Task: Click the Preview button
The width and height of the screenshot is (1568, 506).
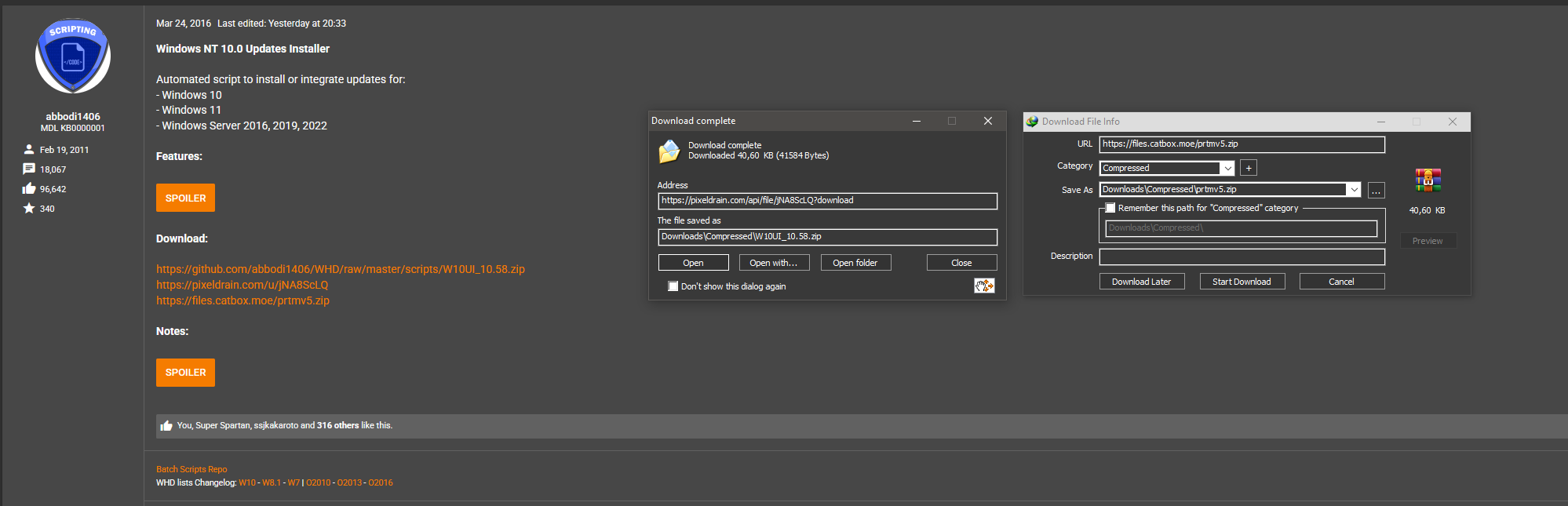Action: click(1428, 241)
